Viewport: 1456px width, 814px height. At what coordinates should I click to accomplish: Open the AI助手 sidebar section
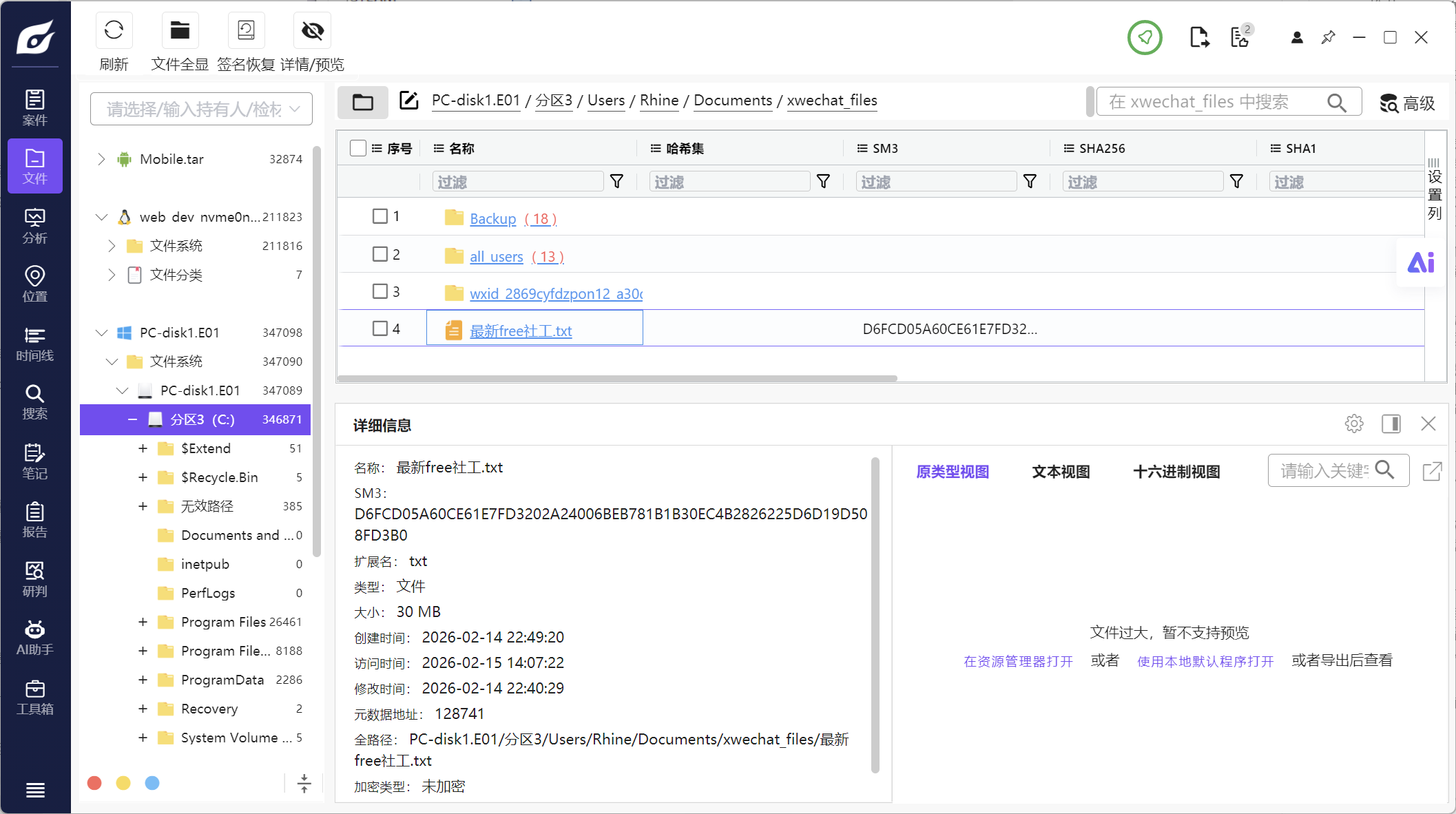tap(35, 638)
